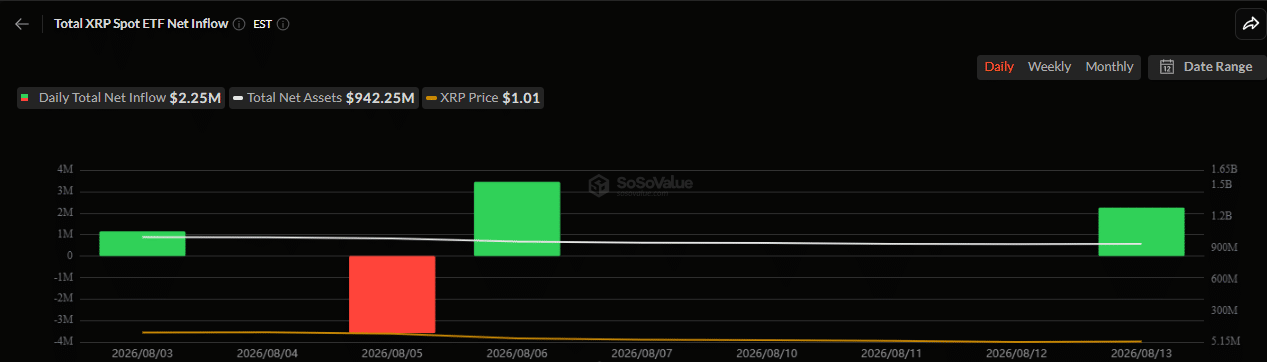The height and width of the screenshot is (362, 1267).
Task: Open info icon beside Total XRP Spot ETF Net Inflow
Action: [x=239, y=23]
